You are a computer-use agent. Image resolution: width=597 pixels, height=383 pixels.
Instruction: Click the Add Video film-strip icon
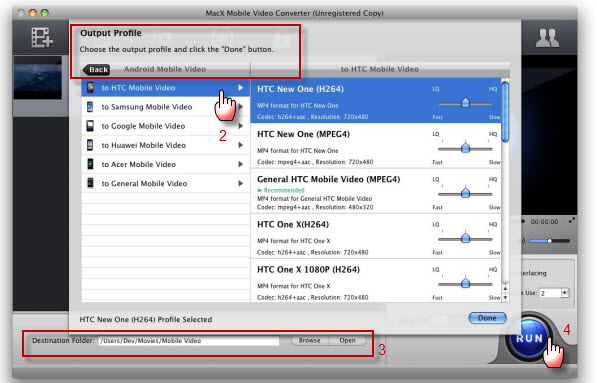pos(42,37)
